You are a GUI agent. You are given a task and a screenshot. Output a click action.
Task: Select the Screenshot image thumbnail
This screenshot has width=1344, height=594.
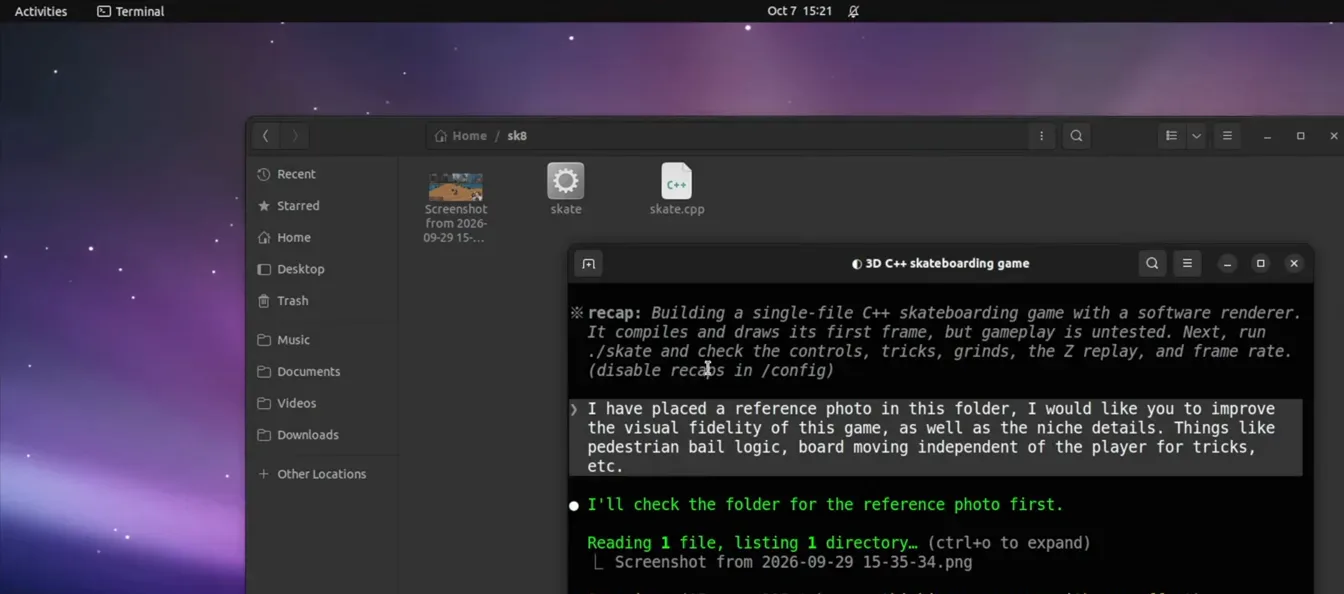[x=456, y=186]
